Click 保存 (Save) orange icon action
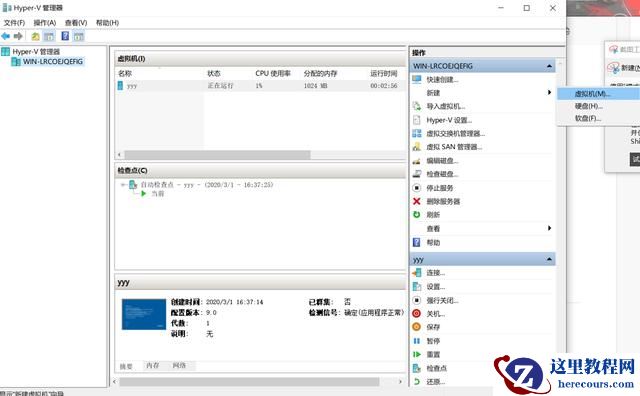Screen dimensions: 640x396 pyautogui.click(x=433, y=327)
